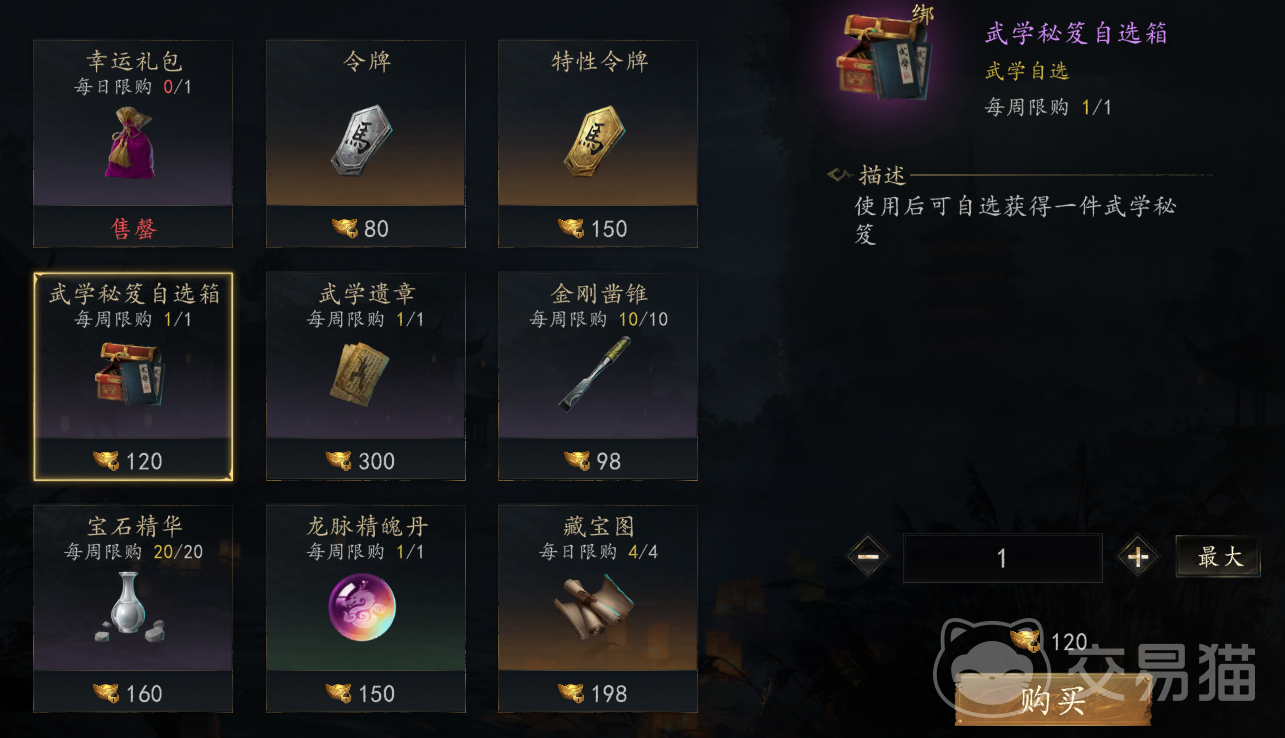The height and width of the screenshot is (738, 1285).
Task: Select the purple 幸运礼包 lucky bag icon
Action: pyautogui.click(x=131, y=143)
